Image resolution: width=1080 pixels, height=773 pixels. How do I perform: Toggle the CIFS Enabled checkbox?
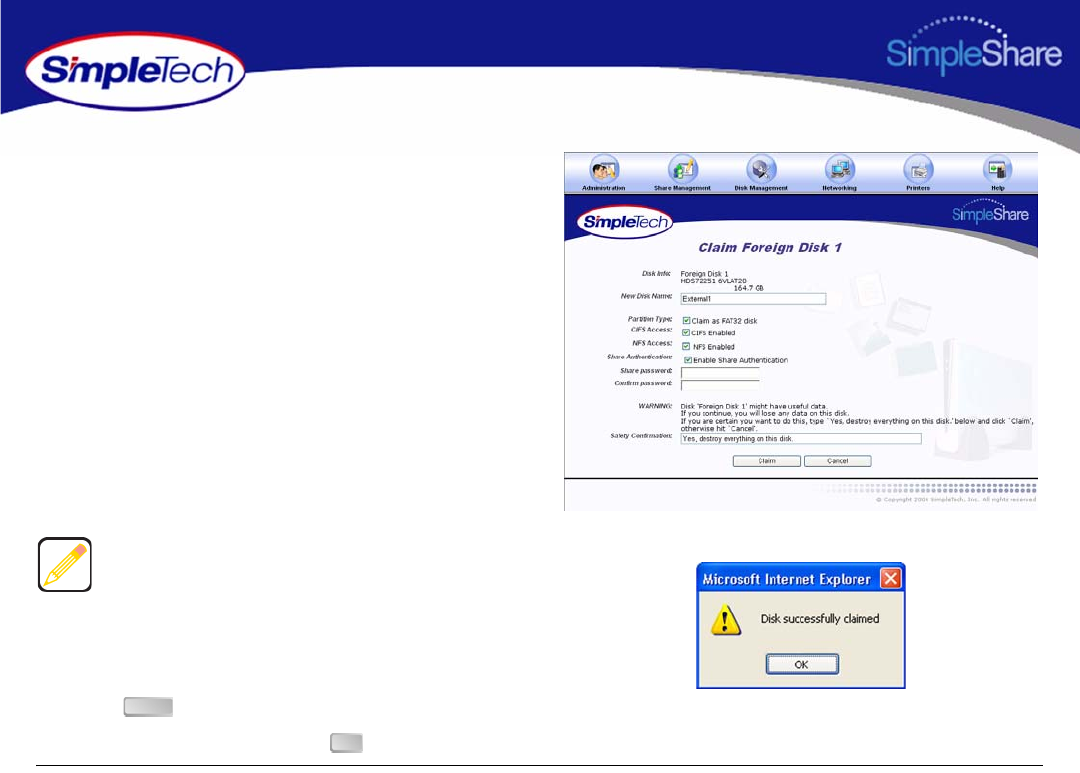tap(686, 333)
